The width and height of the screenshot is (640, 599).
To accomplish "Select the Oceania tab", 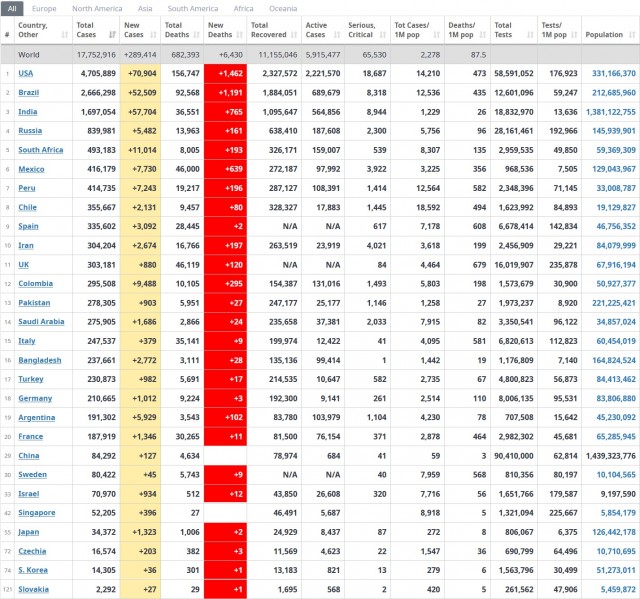I will (284, 8).
